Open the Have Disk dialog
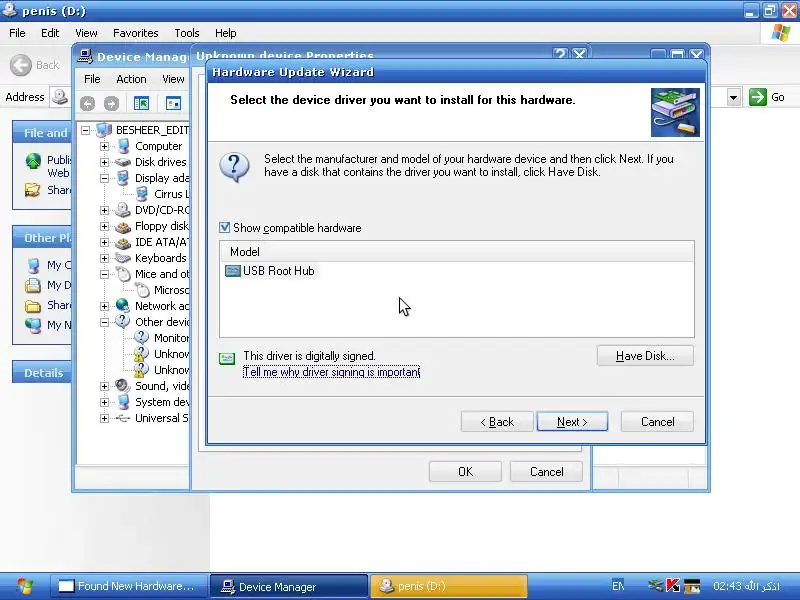Viewport: 800px width, 600px height. (x=645, y=356)
